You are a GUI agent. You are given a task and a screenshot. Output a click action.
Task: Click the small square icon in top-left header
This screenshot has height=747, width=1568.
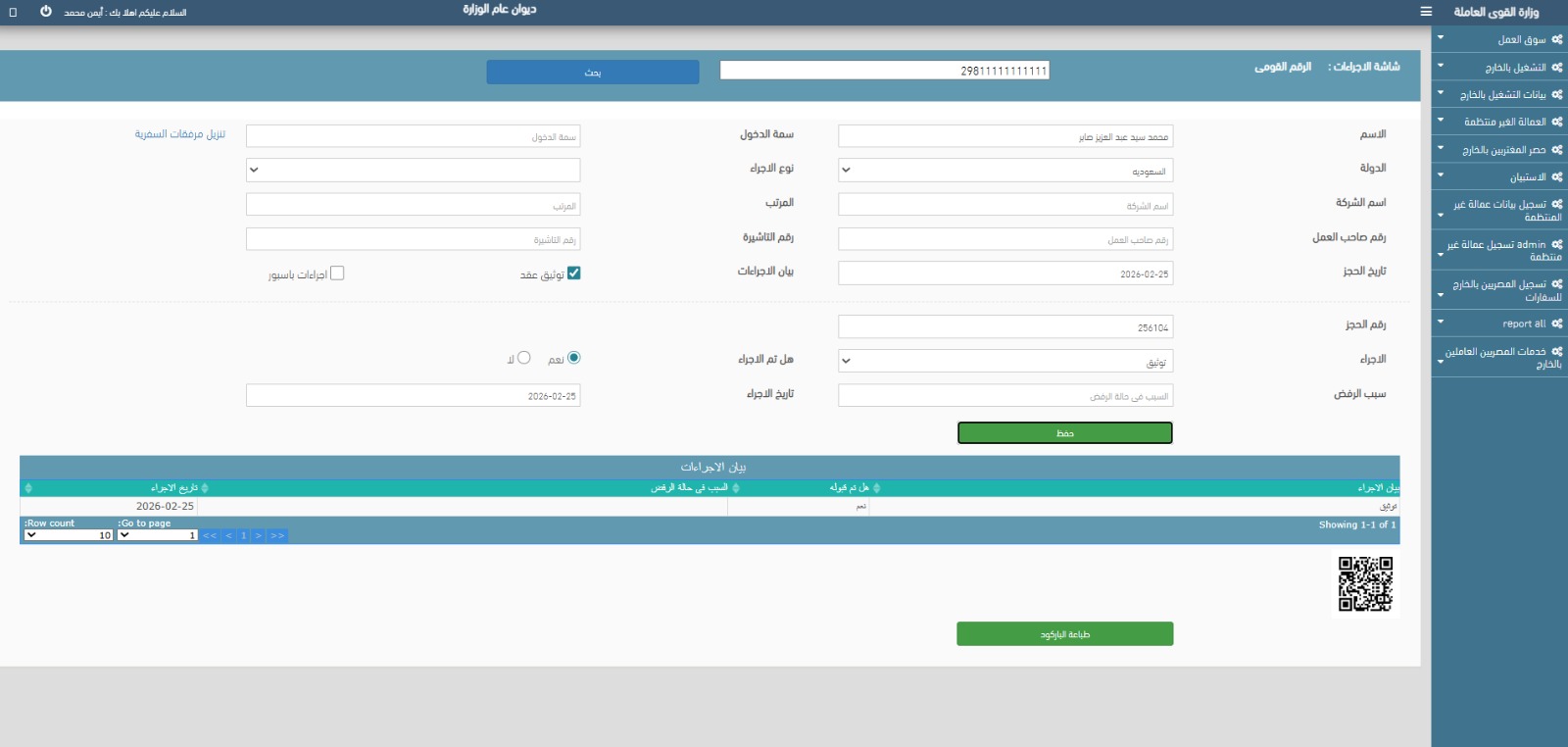(13, 13)
